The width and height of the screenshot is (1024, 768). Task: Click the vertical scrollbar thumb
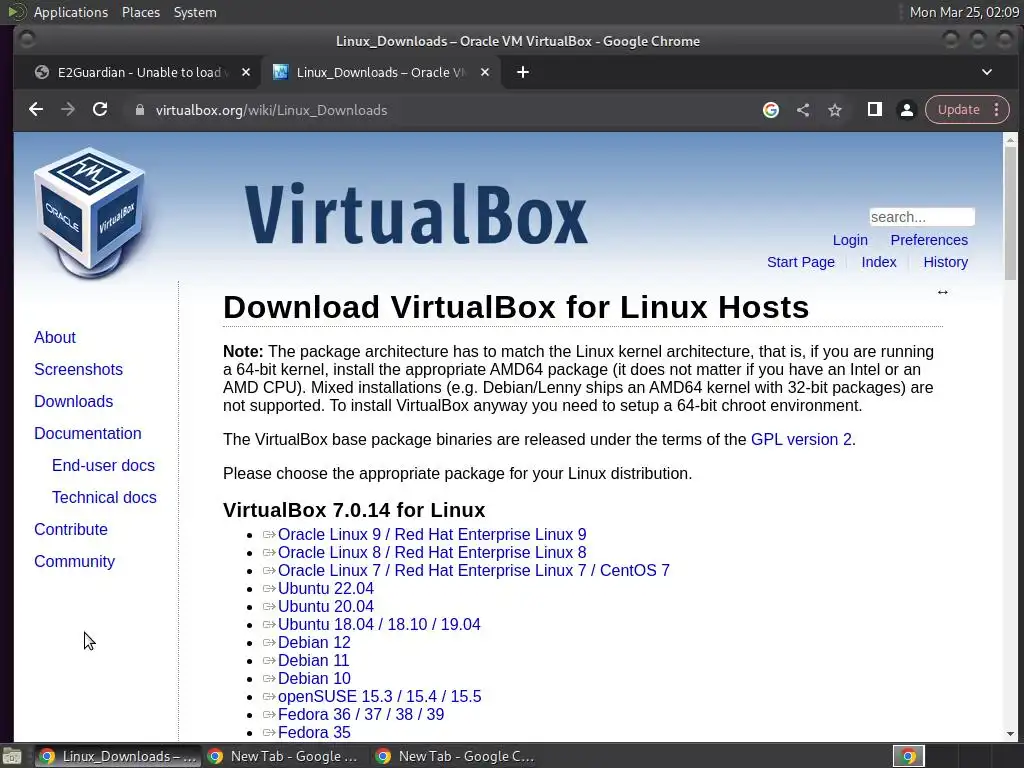1010,213
